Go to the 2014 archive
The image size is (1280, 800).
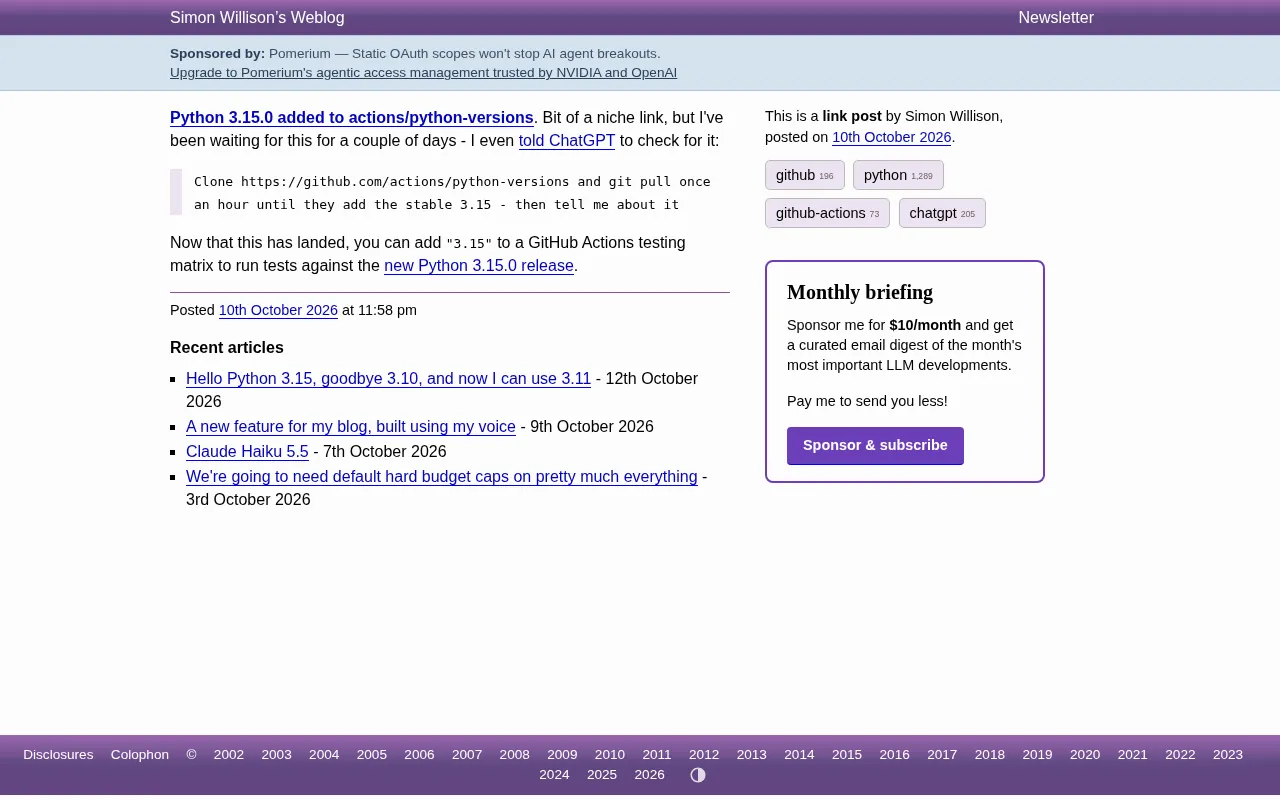(799, 755)
